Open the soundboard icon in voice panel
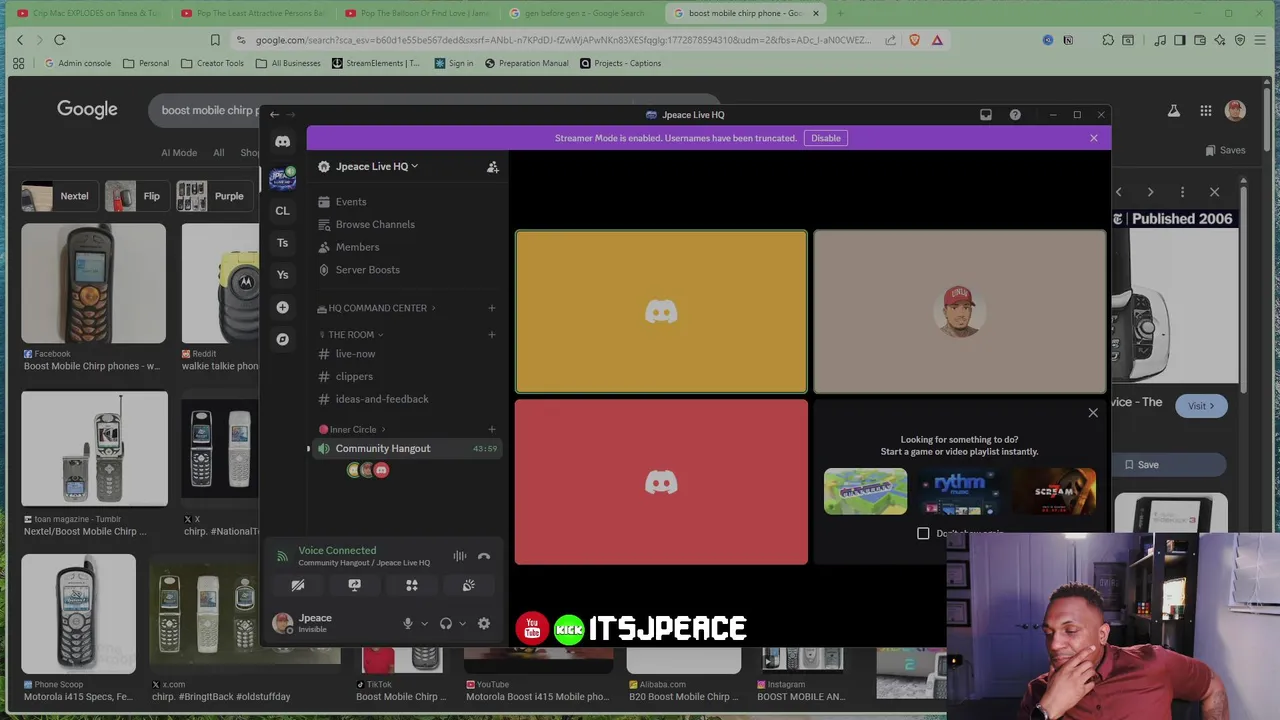The image size is (1280, 720). pyautogui.click(x=468, y=585)
